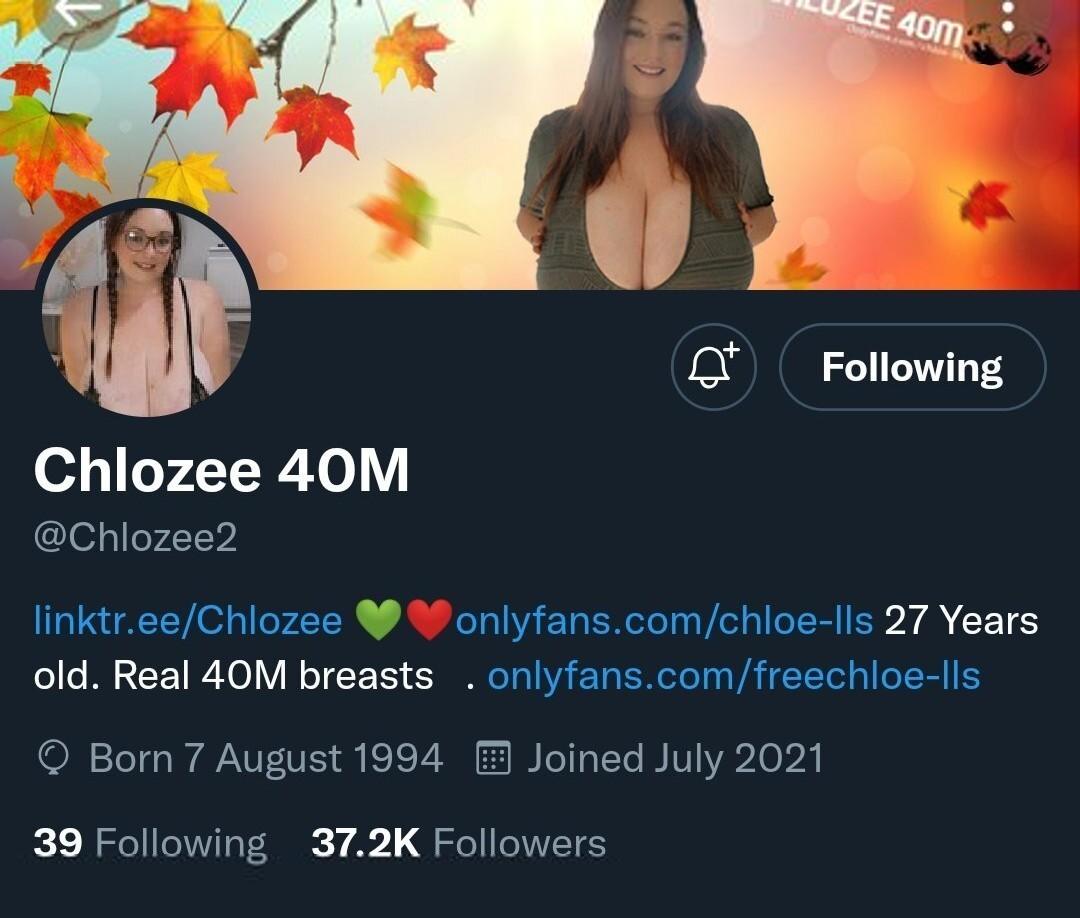Tap the display name Chlozee 40M
The image size is (1080, 918).
(221, 470)
